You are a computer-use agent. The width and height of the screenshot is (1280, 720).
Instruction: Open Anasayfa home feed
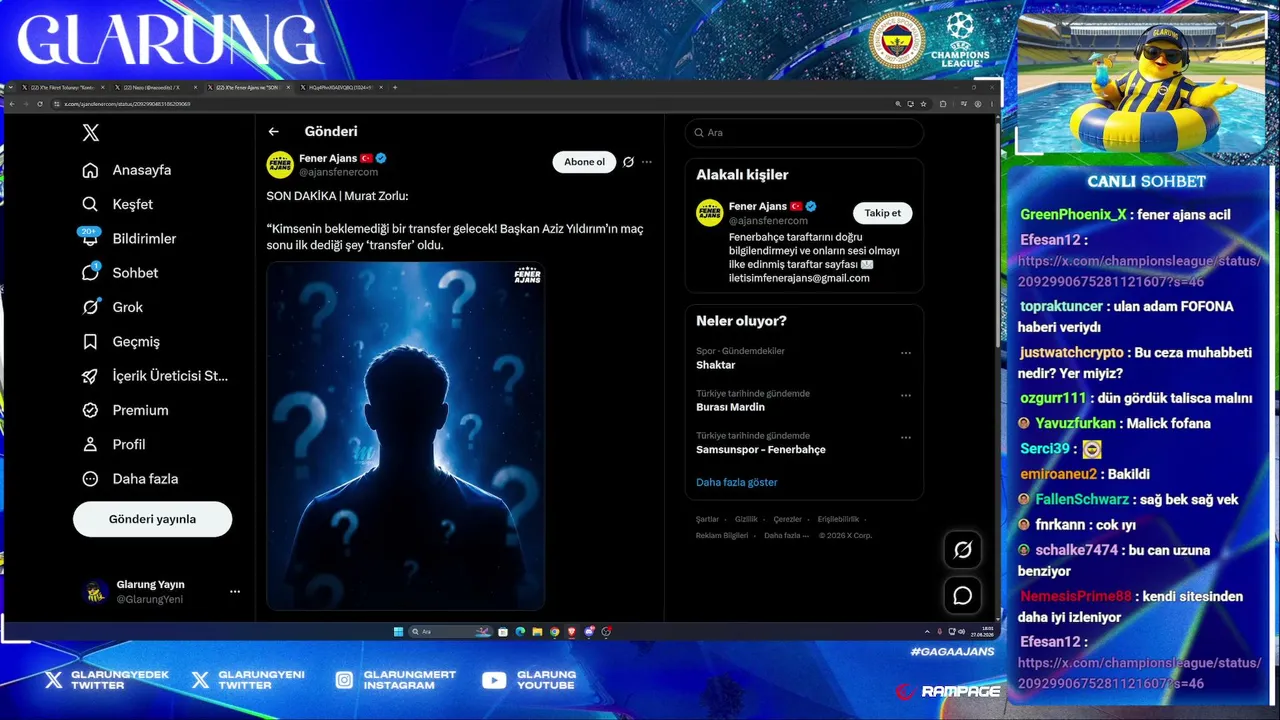pyautogui.click(x=127, y=170)
